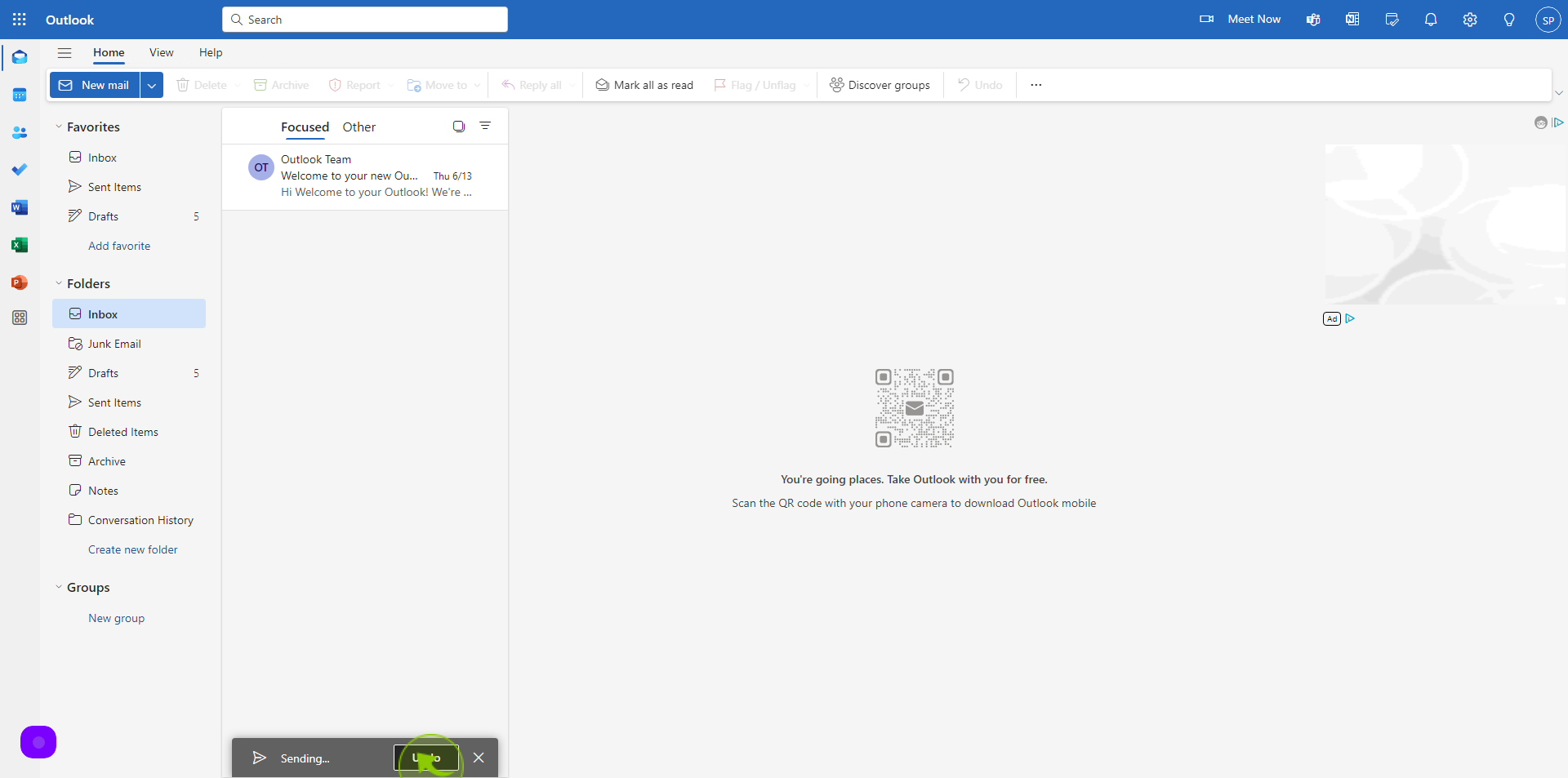Open the pencil note icon in header
Image resolution: width=1568 pixels, height=778 pixels.
pyautogui.click(x=1392, y=20)
